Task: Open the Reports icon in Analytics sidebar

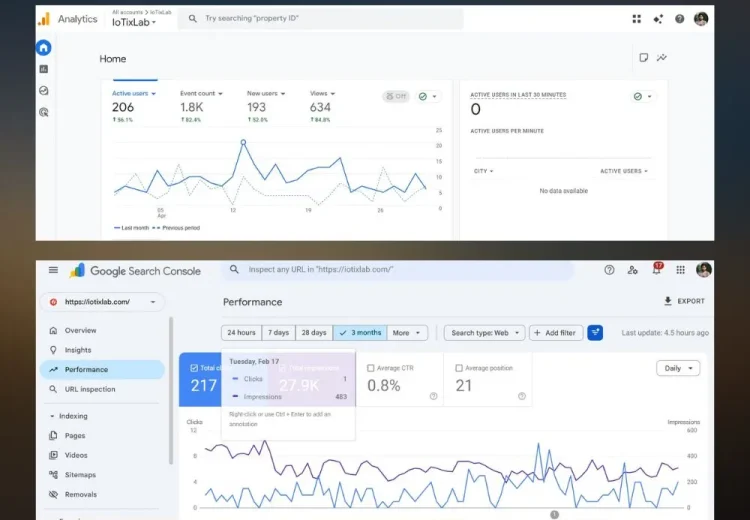Action: click(44, 69)
